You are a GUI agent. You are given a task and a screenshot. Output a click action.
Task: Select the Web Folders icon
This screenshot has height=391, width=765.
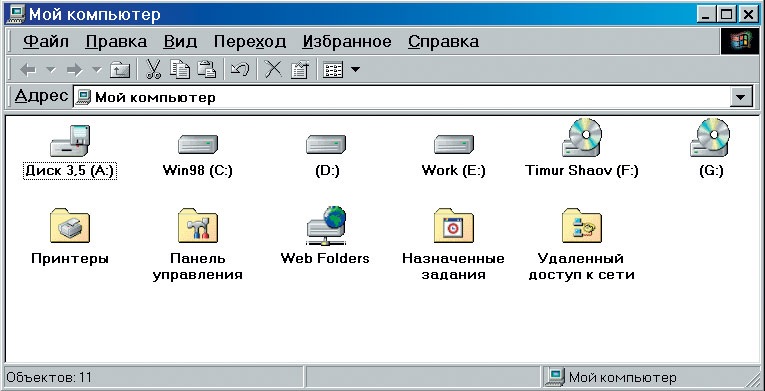pyautogui.click(x=326, y=226)
